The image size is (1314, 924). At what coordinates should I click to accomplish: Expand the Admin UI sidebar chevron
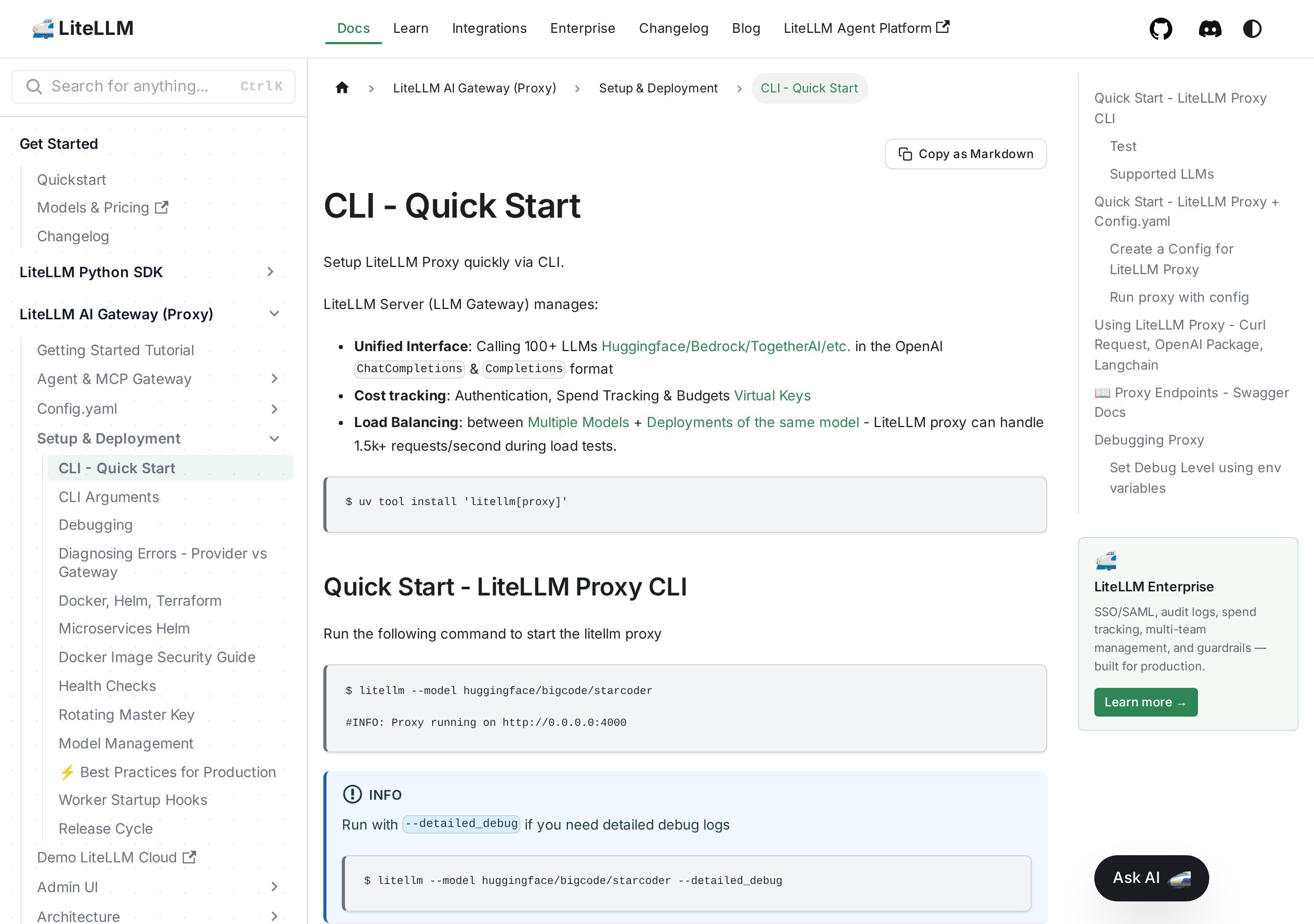(x=274, y=887)
